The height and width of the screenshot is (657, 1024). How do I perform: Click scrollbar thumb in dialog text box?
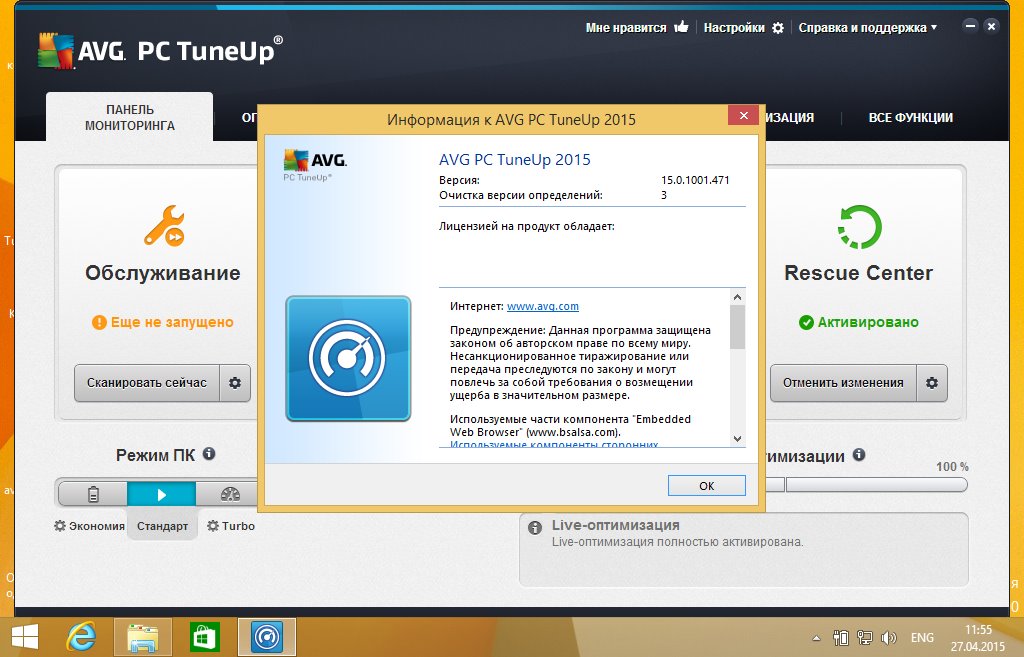click(737, 327)
